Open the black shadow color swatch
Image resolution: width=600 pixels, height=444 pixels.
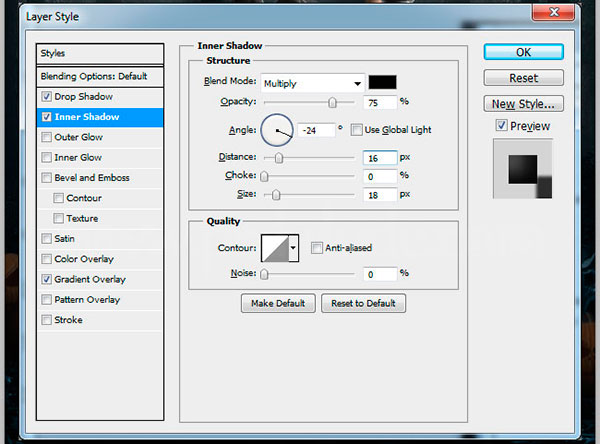point(382,82)
